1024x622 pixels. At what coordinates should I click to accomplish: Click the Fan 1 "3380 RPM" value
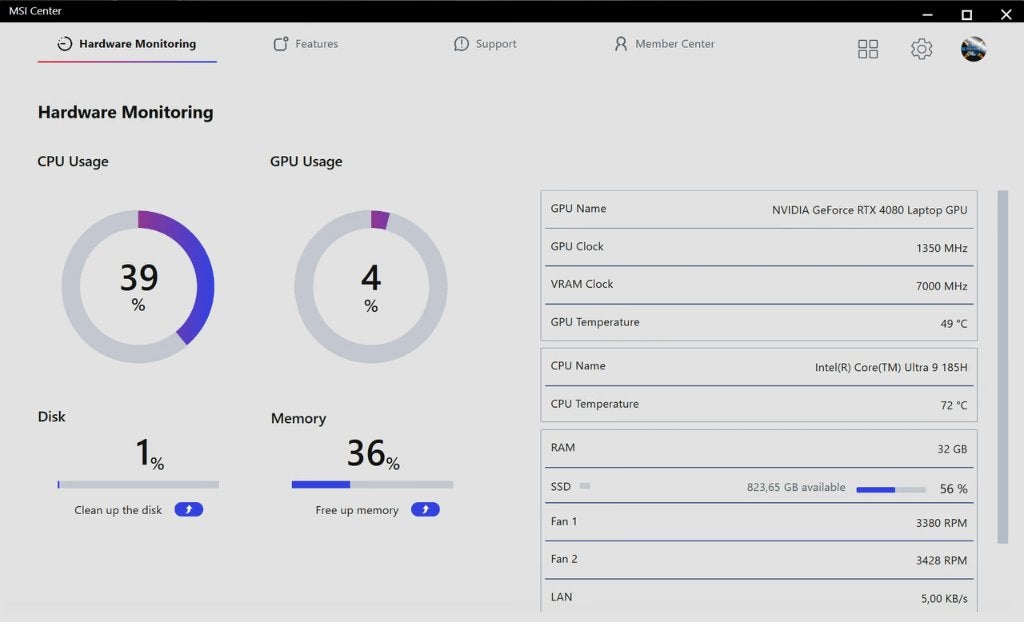[941, 523]
